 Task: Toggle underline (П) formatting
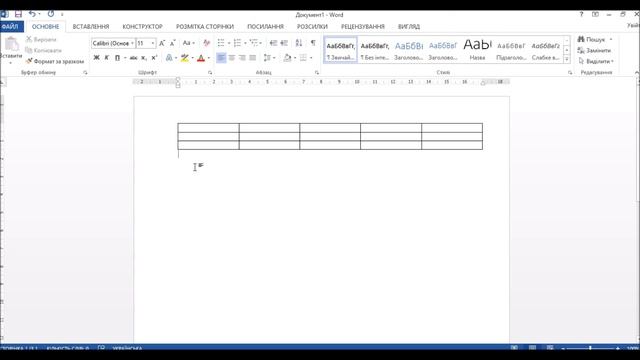117,58
